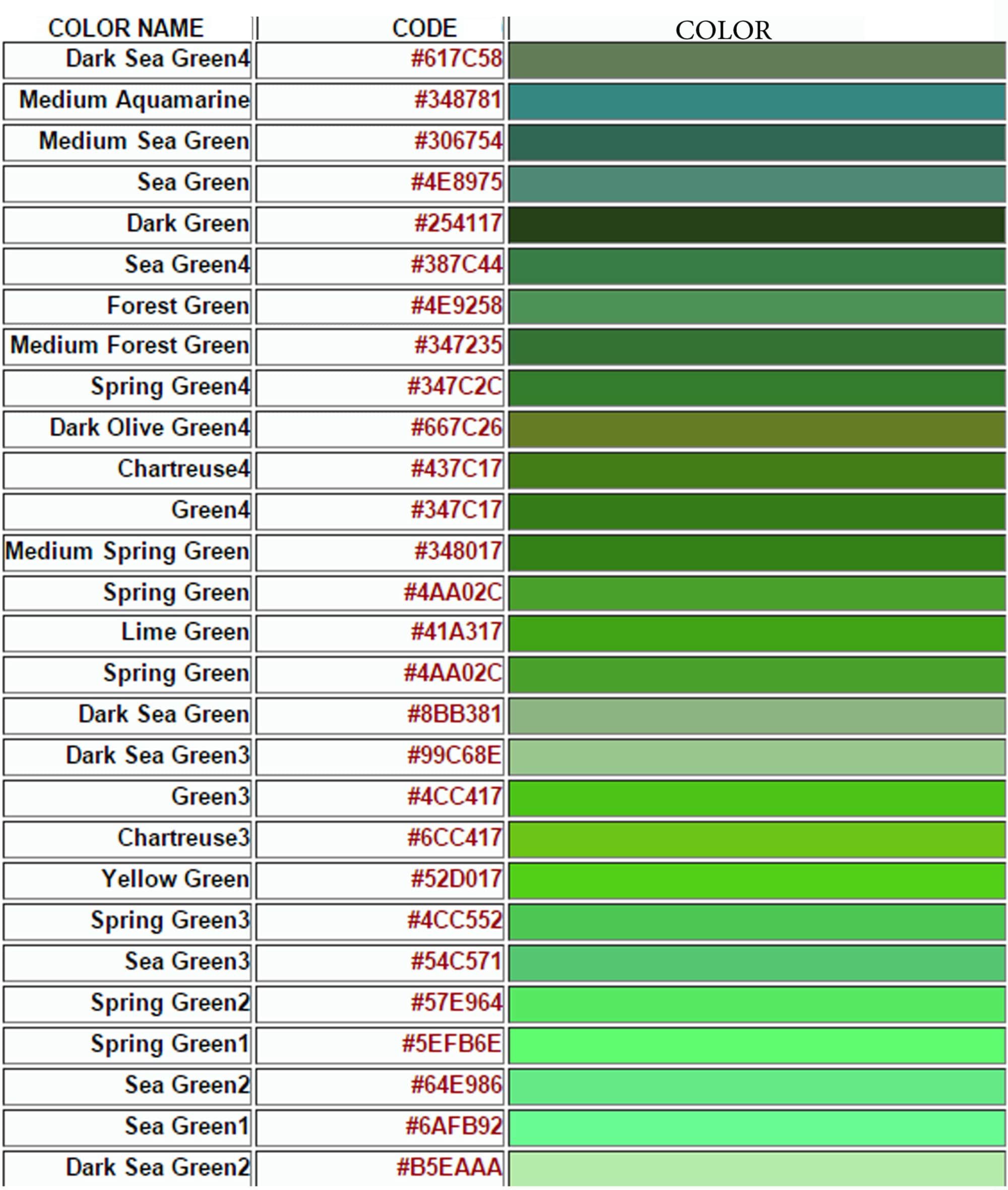Select the Yellow Green color swatch
Viewport: 1008px width, 1190px height.
pos(757,880)
